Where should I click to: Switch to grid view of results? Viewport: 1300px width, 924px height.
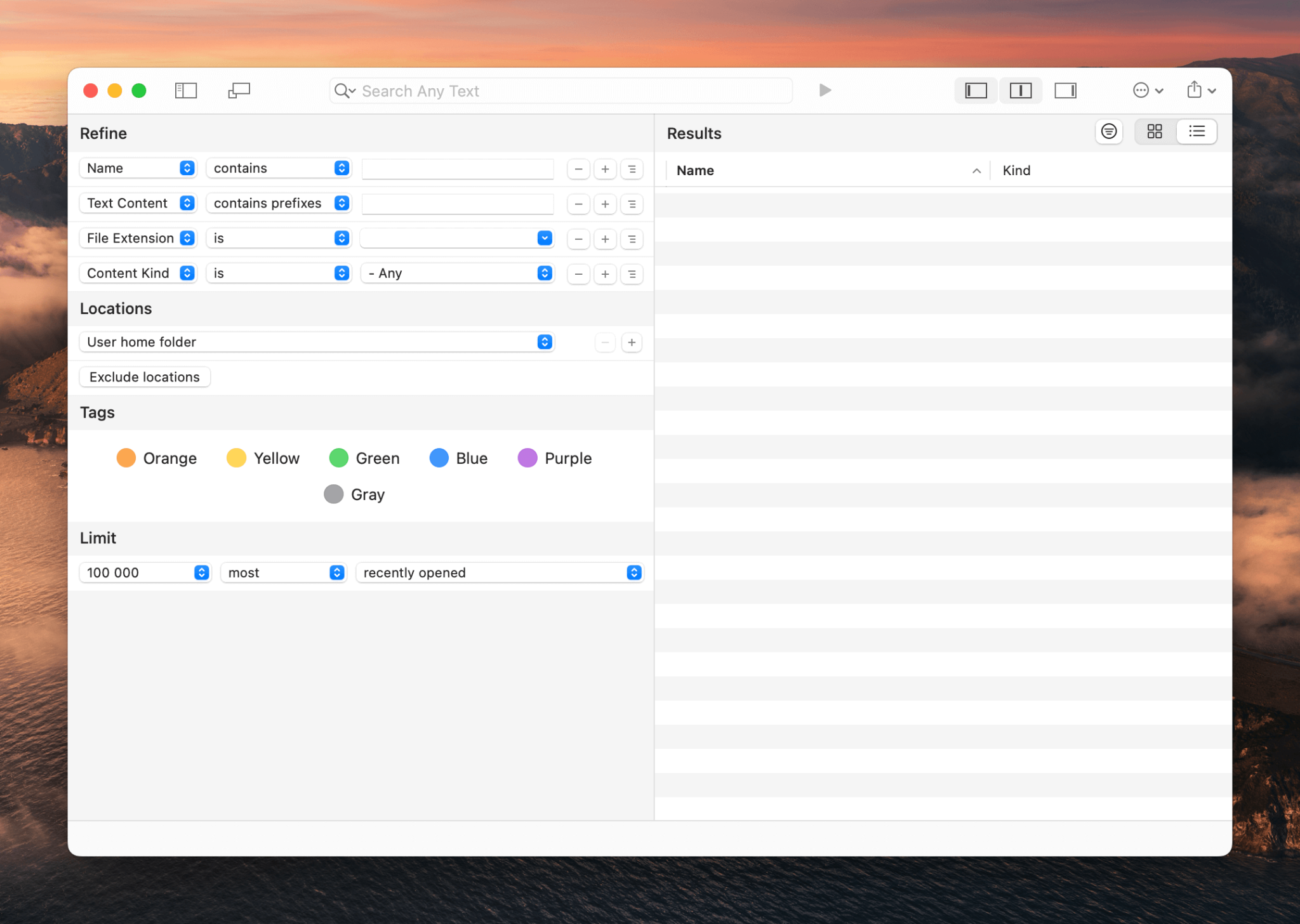pos(1155,131)
